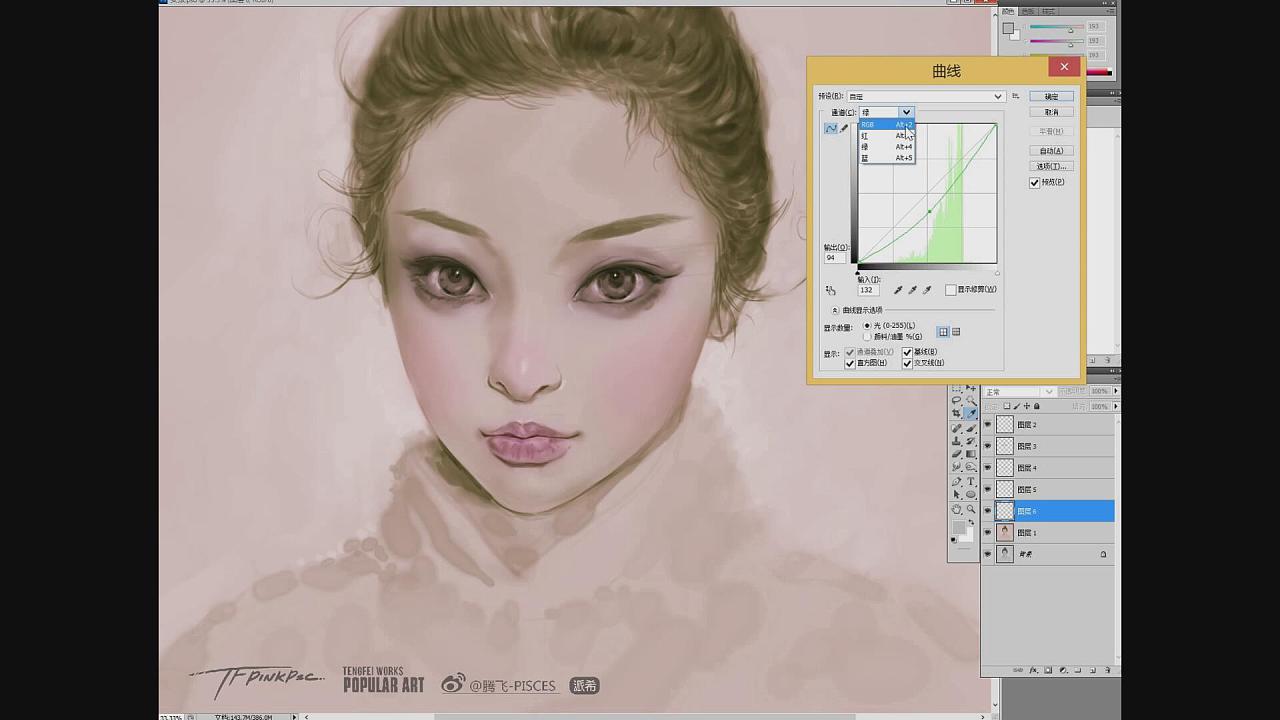Select the Eyedropper tool in toolbox
Image resolution: width=1280 pixels, height=720 pixels.
coord(971,412)
